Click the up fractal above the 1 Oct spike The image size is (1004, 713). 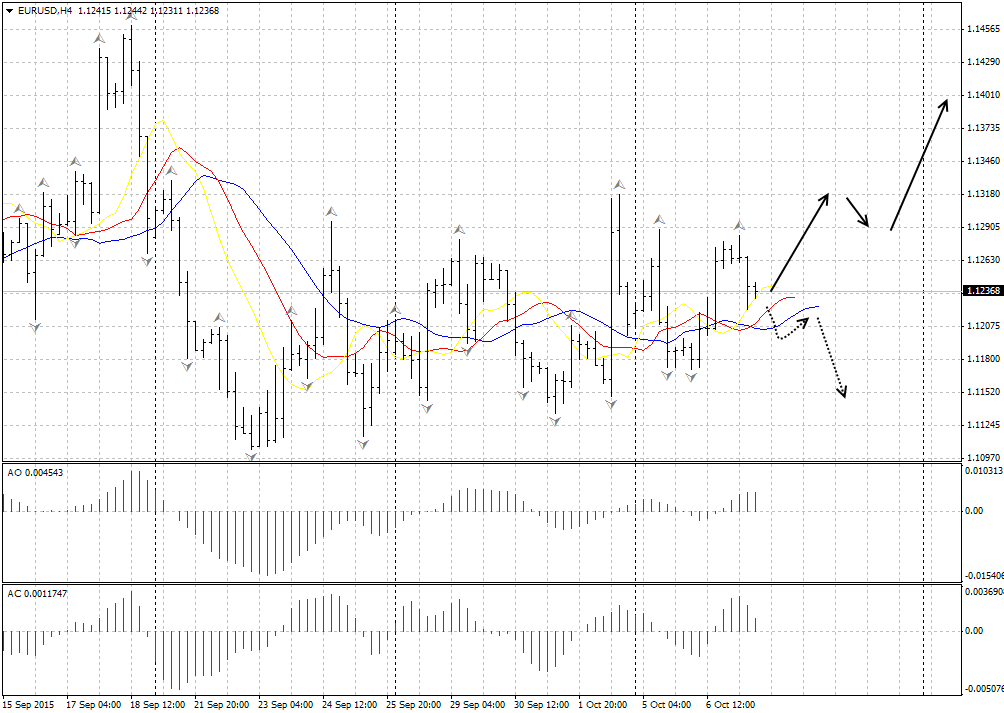coord(619,185)
